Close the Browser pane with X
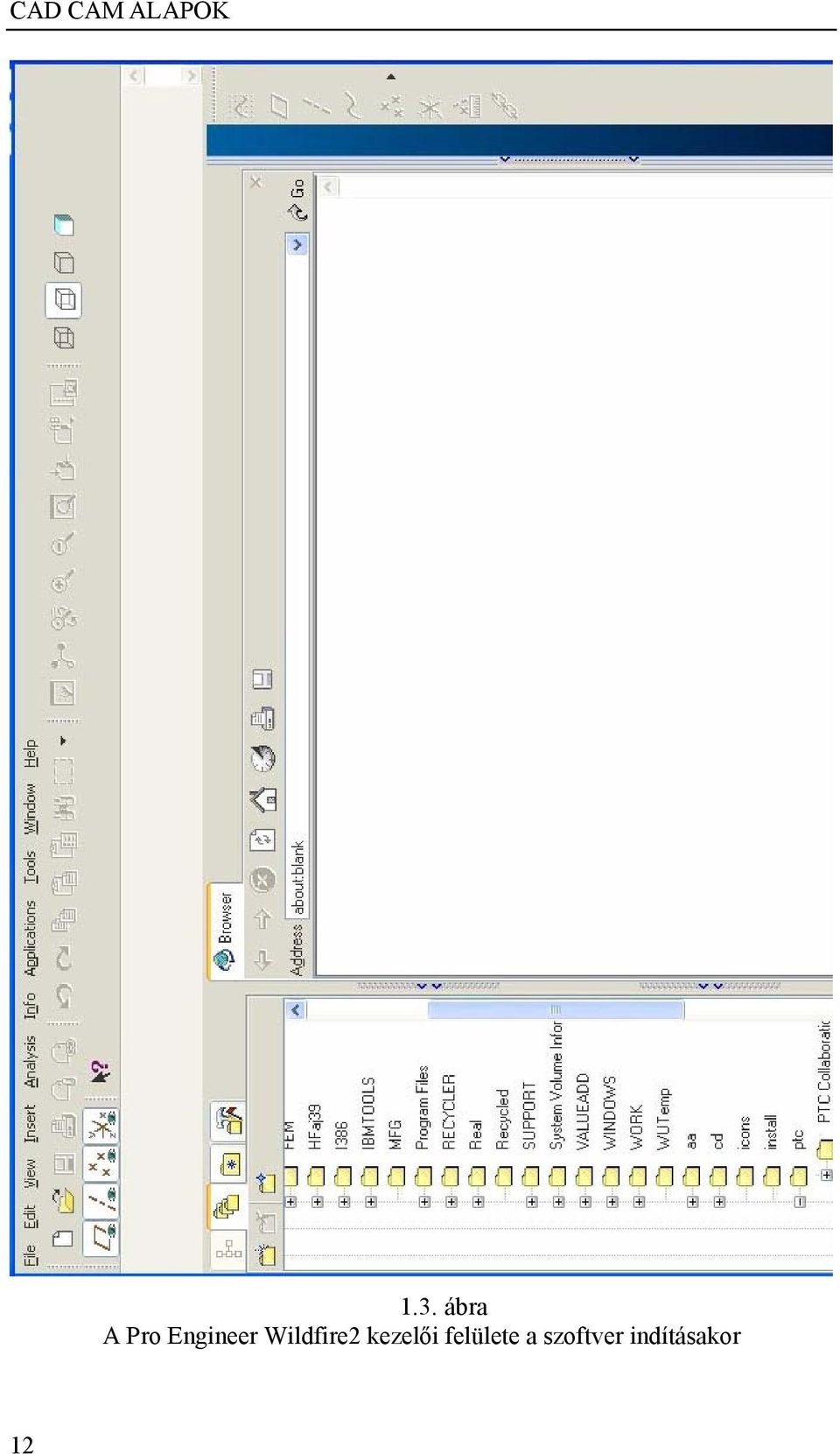Screen dimensions: 840x1454 click(x=255, y=182)
